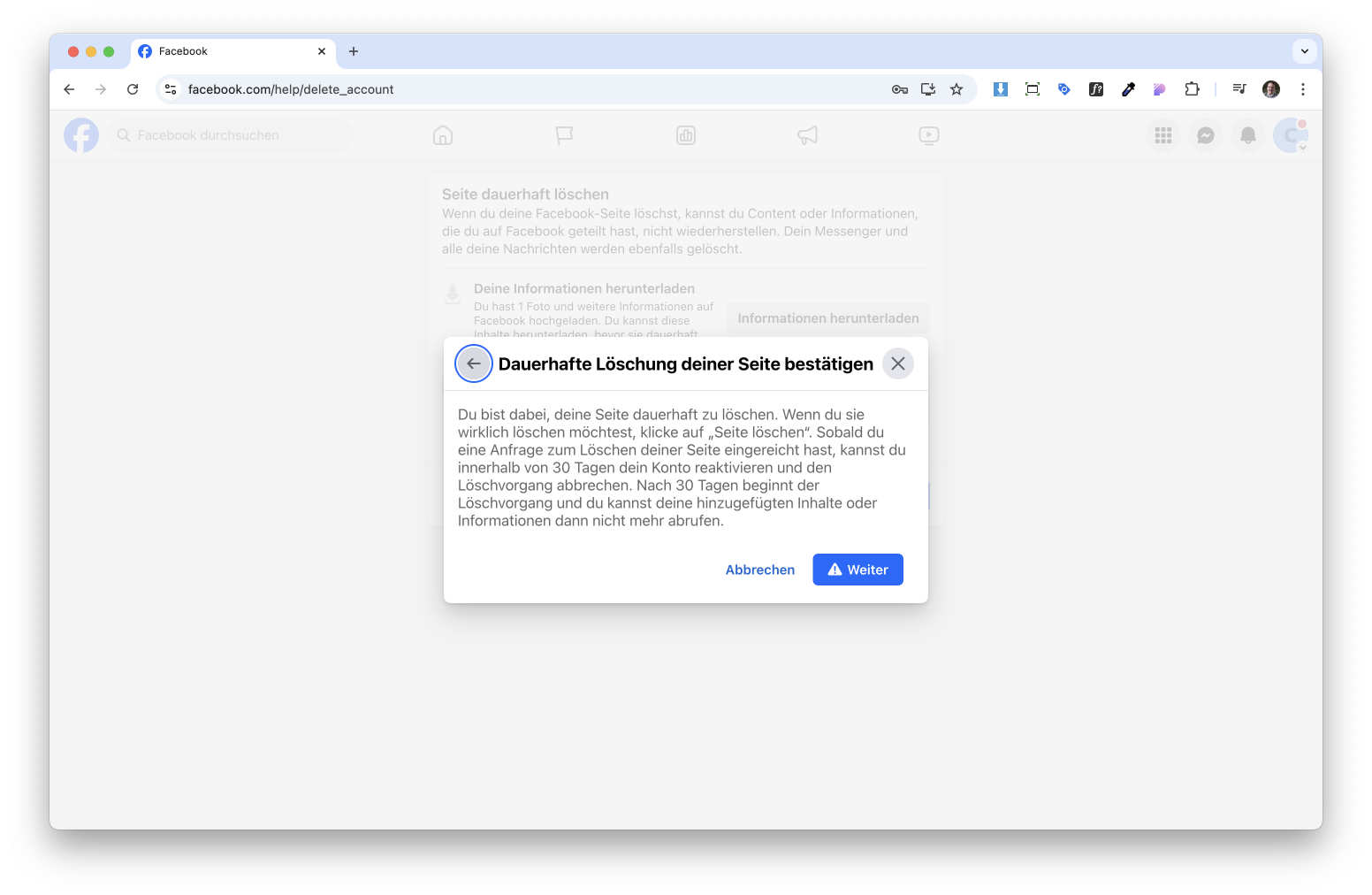Screen dimensions: 1372x895
Task: Open the Facebook home feed icon
Action: [443, 135]
